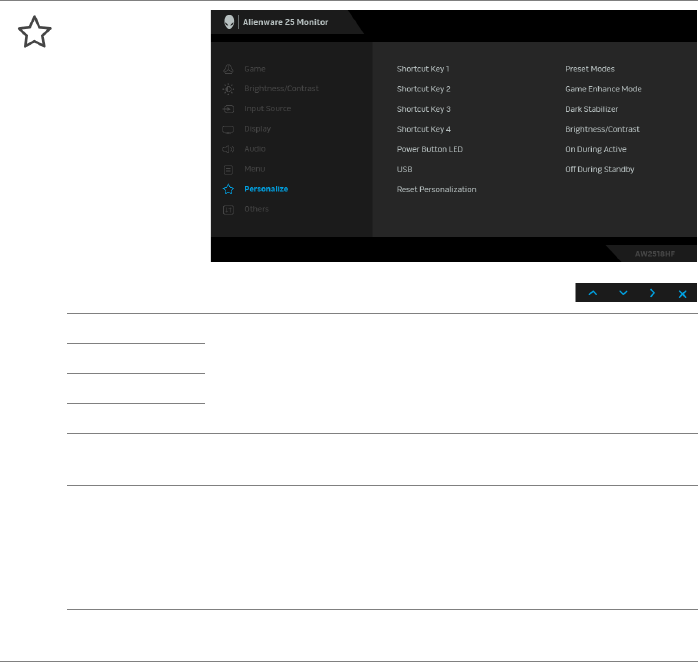Click the Menu list icon
Viewport: 698px width, 662px height.
pyautogui.click(x=228, y=170)
